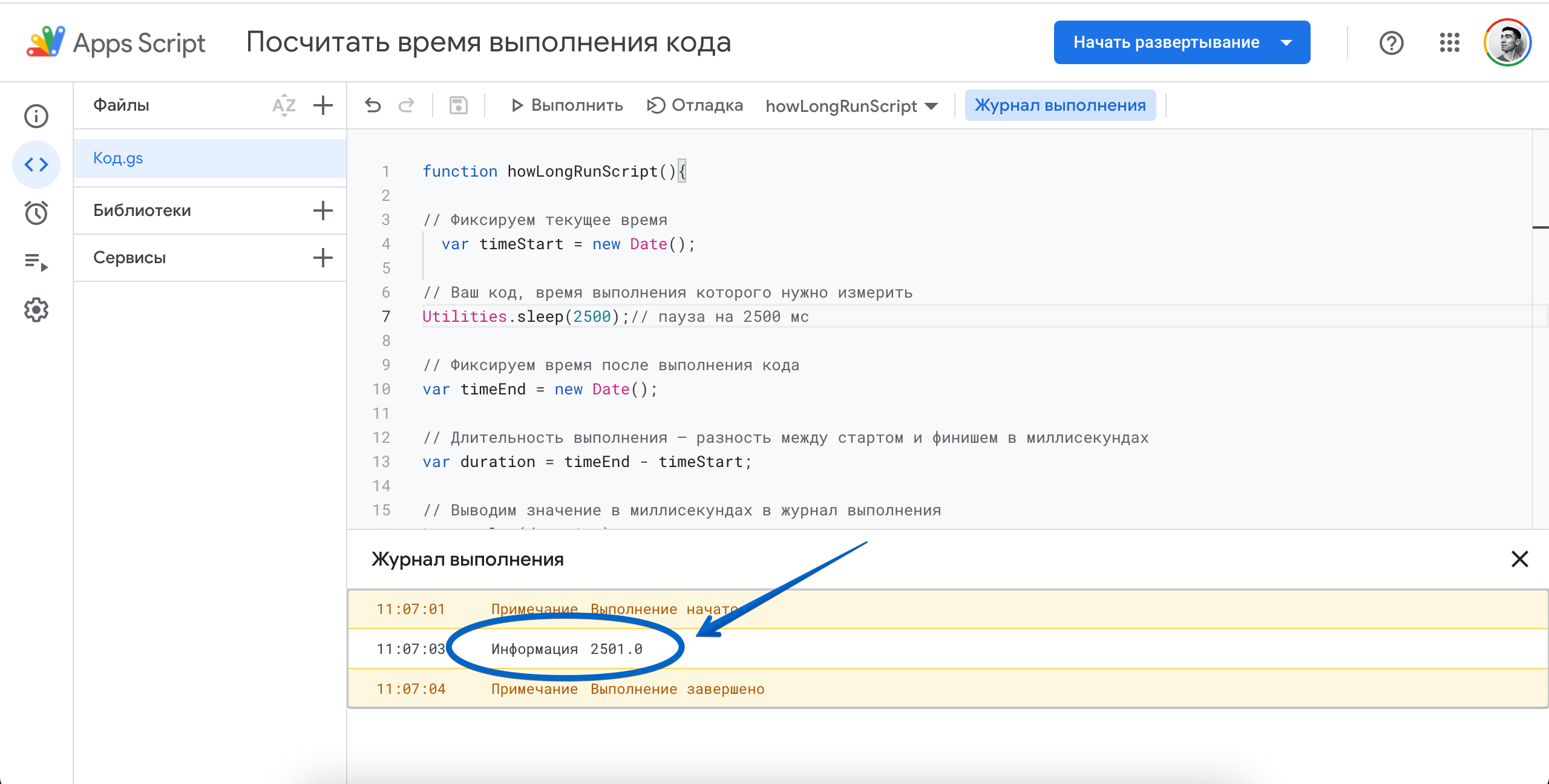This screenshot has height=784, width=1549.
Task: Click the comment Фиксируем текущее время
Action: [x=545, y=220]
